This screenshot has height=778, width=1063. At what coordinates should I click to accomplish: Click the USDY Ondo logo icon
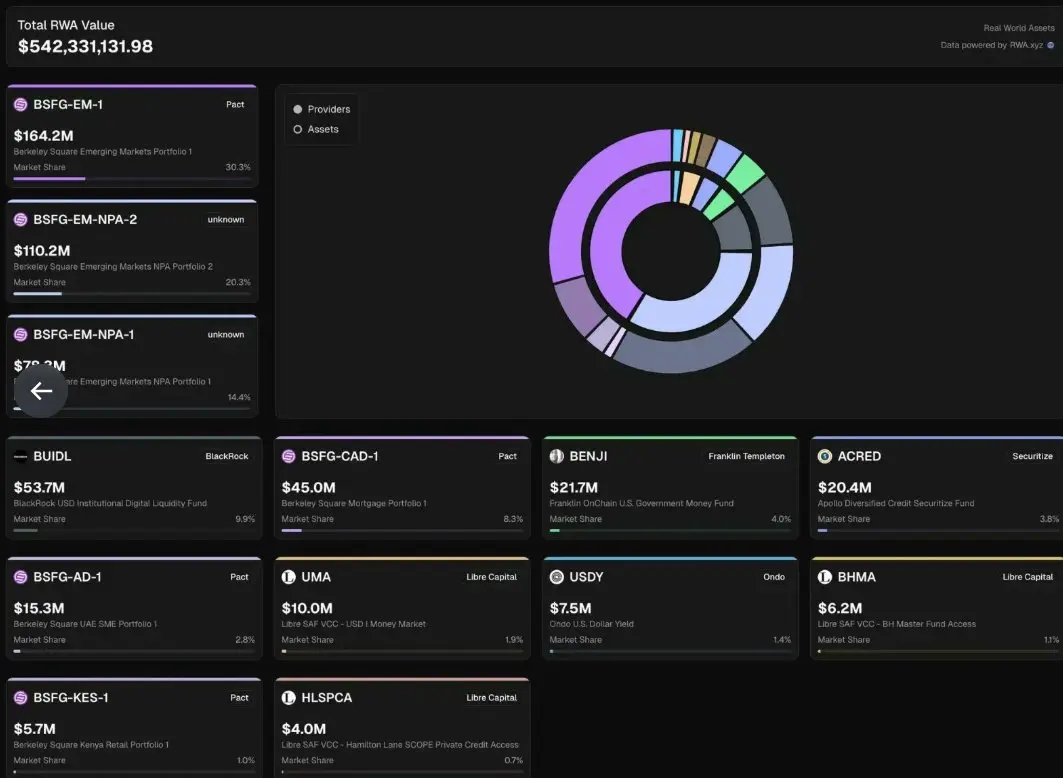[557, 577]
